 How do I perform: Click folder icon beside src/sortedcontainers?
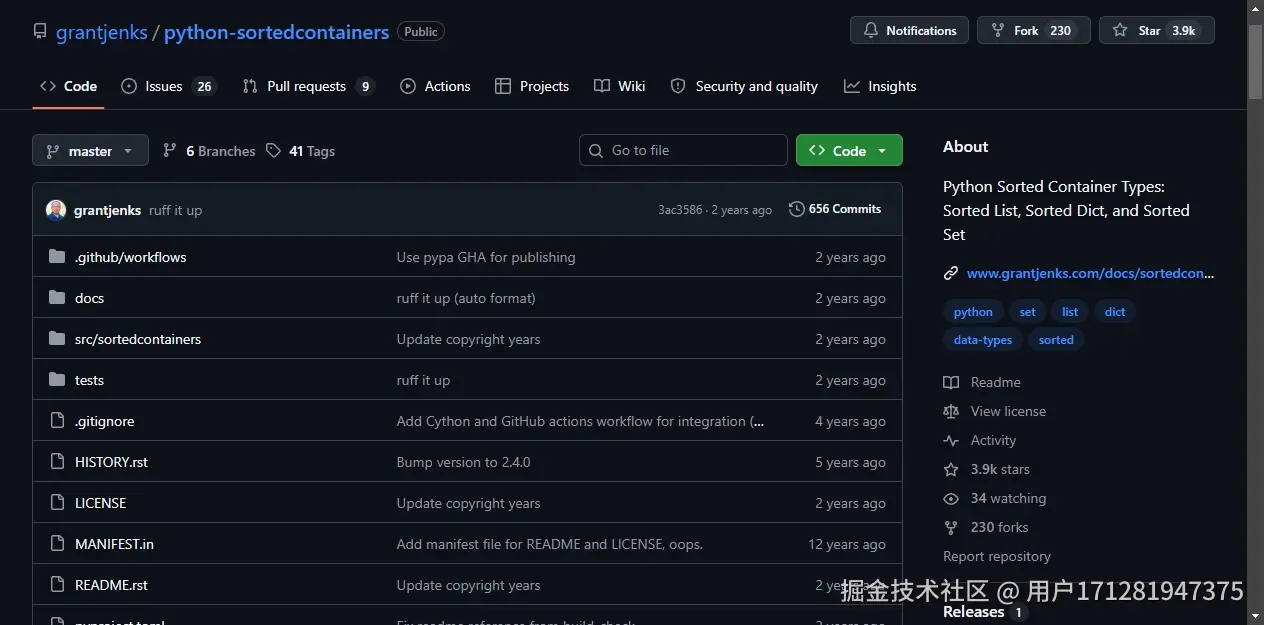57,339
